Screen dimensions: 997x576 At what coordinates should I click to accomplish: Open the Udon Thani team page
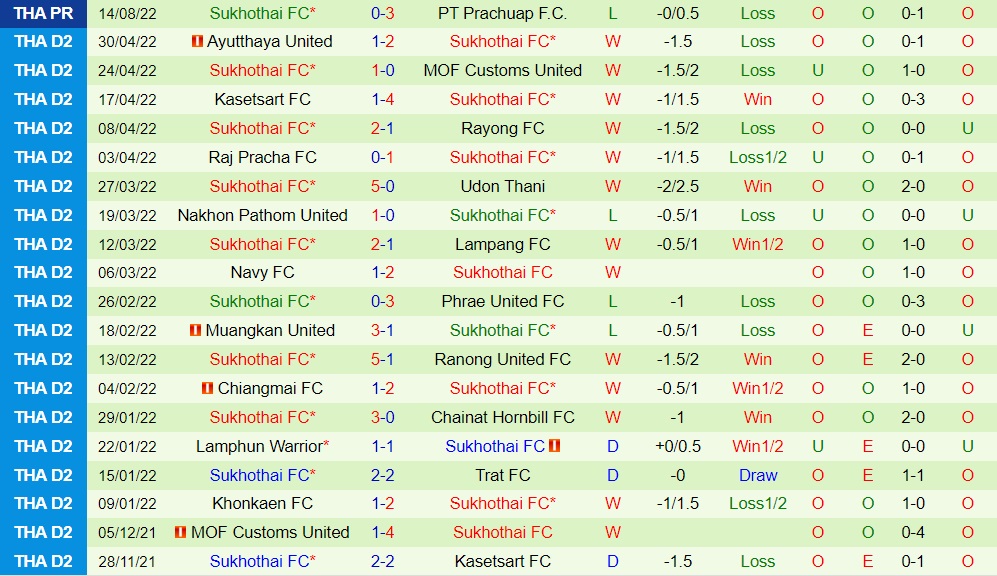(502, 186)
